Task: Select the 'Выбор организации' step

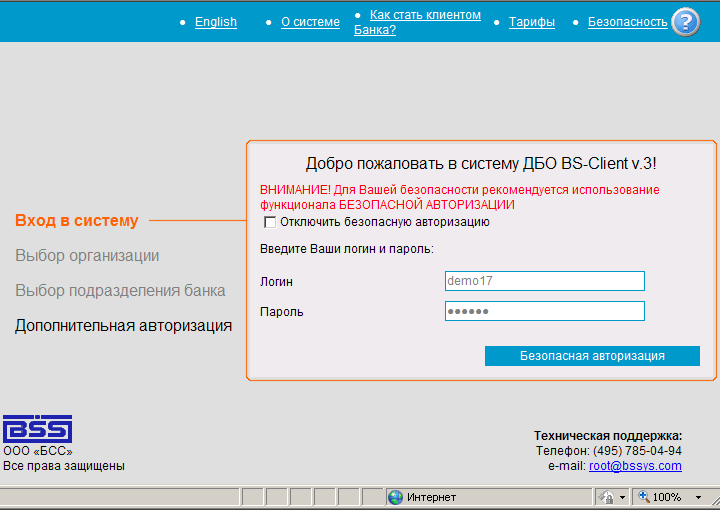Action: pos(87,256)
